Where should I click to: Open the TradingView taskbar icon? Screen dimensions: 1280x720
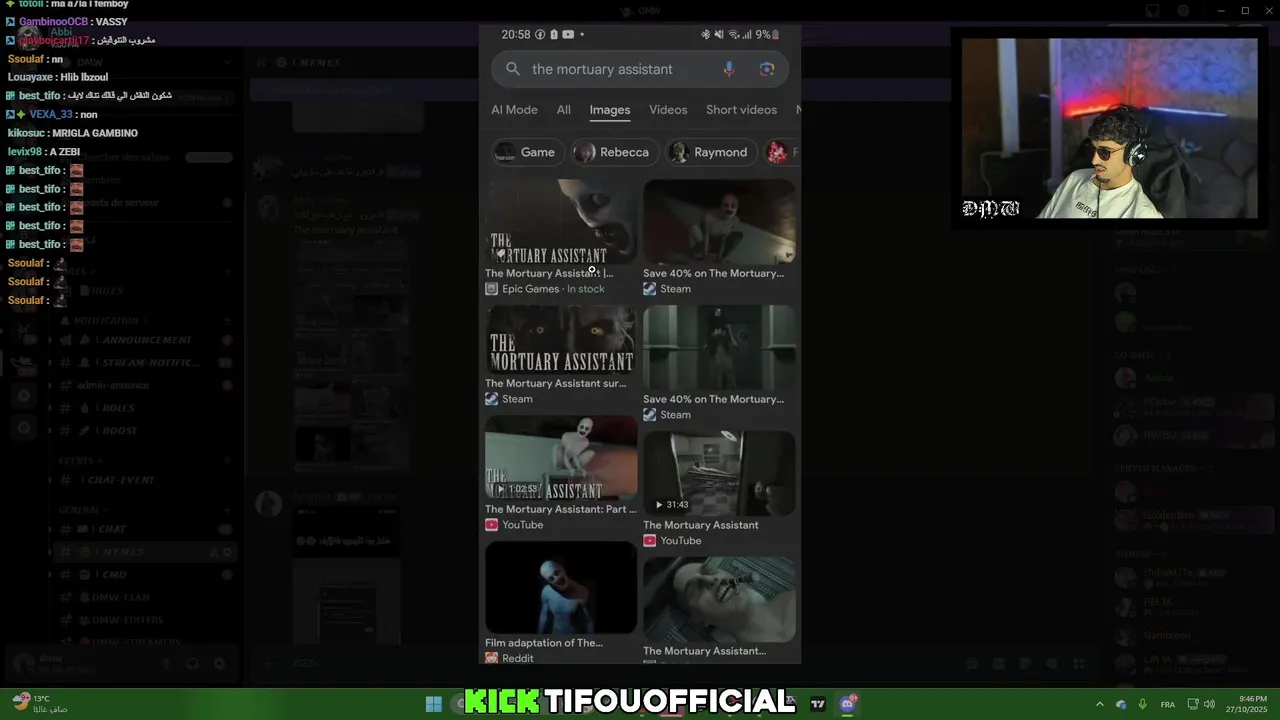pyautogui.click(x=818, y=704)
